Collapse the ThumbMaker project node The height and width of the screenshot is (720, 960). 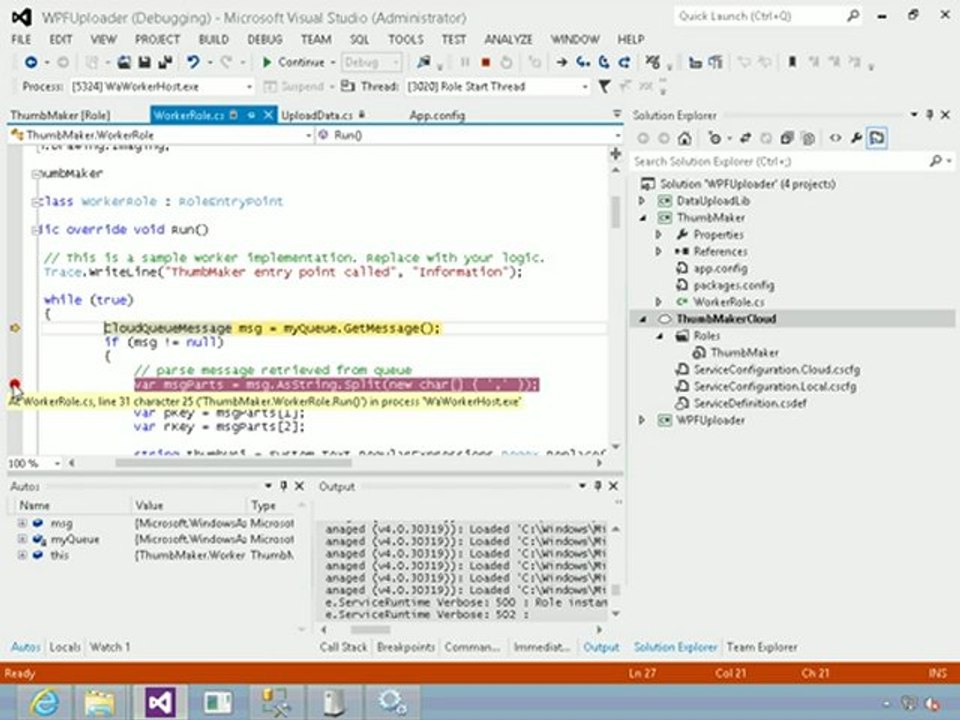click(642, 218)
